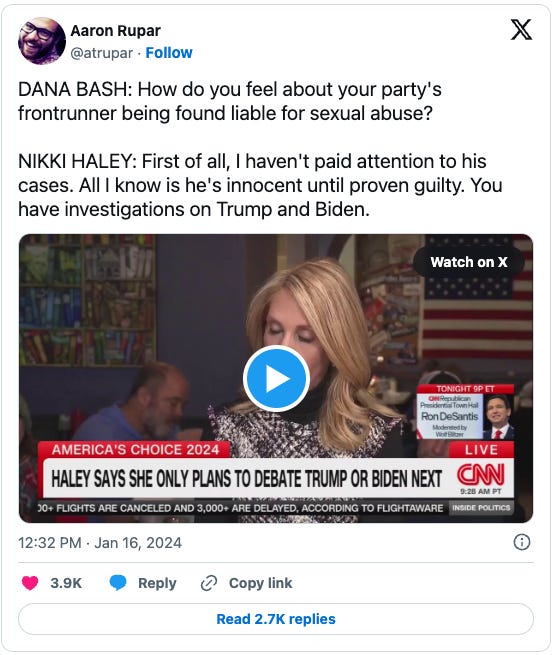The height and width of the screenshot is (655, 553).
Task: Click the Watch on X button
Action: point(469,262)
